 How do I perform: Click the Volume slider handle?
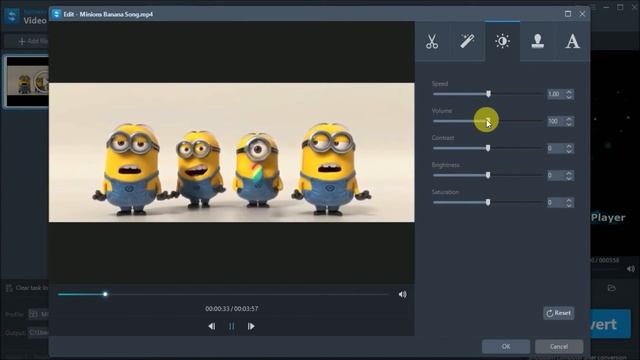pyautogui.click(x=488, y=121)
